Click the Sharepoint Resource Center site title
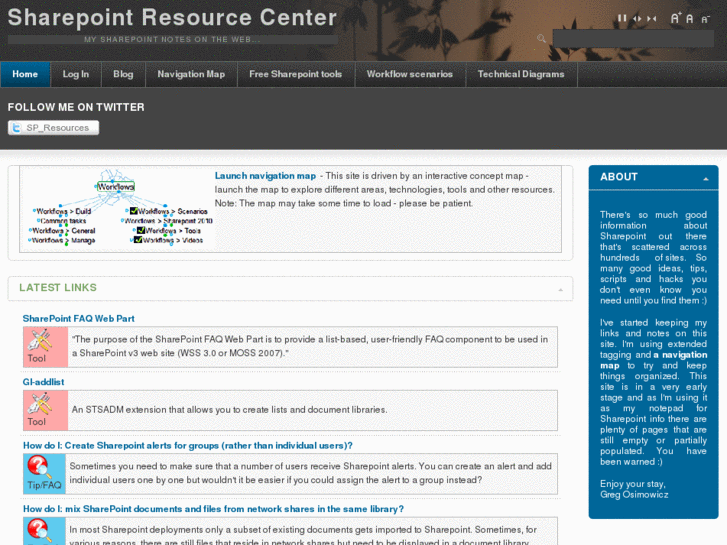 (172, 18)
